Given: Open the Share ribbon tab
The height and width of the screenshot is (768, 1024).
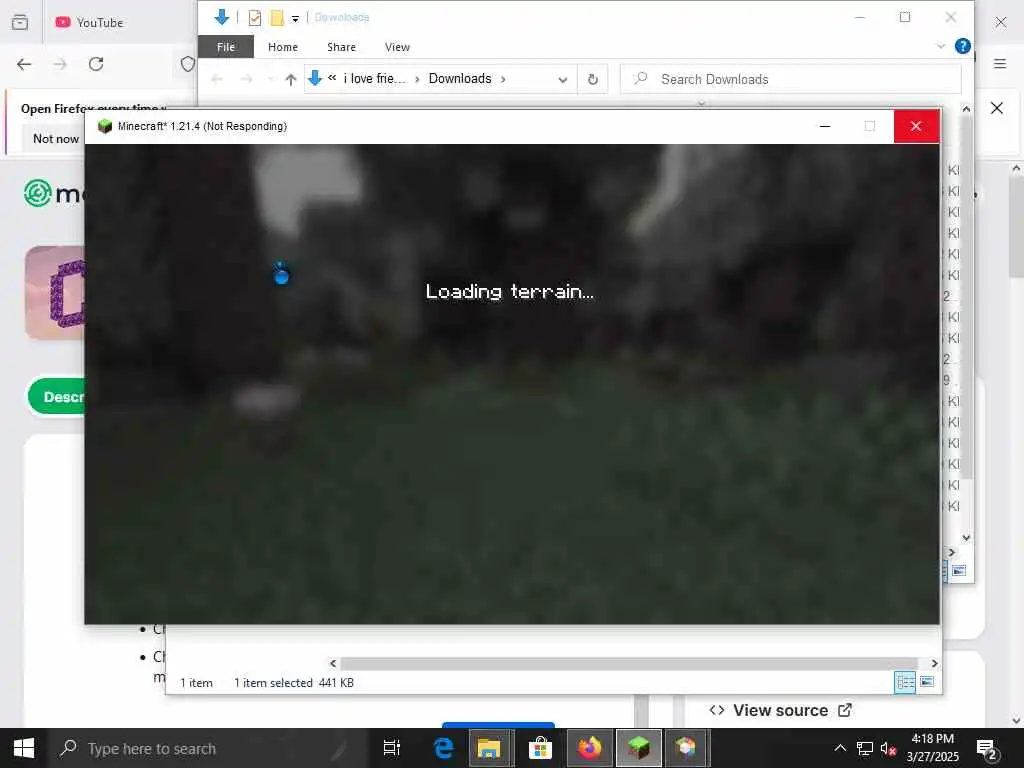Looking at the screenshot, I should pyautogui.click(x=341, y=47).
